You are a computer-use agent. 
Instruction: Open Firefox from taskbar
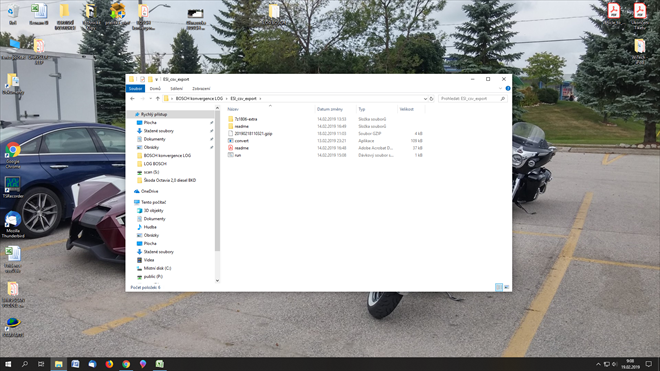click(x=109, y=364)
